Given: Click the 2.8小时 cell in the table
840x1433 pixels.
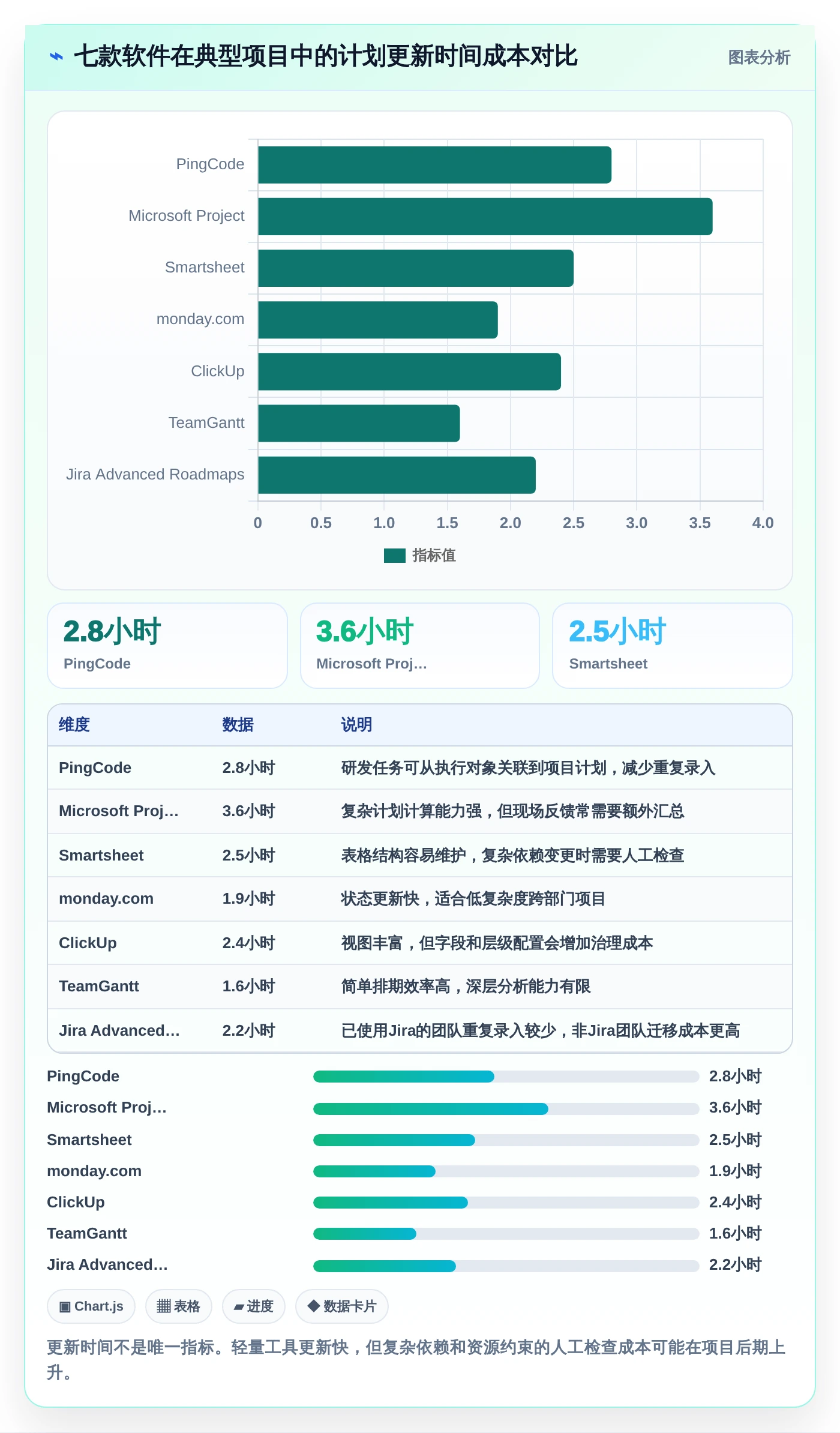Looking at the screenshot, I should pyautogui.click(x=249, y=768).
